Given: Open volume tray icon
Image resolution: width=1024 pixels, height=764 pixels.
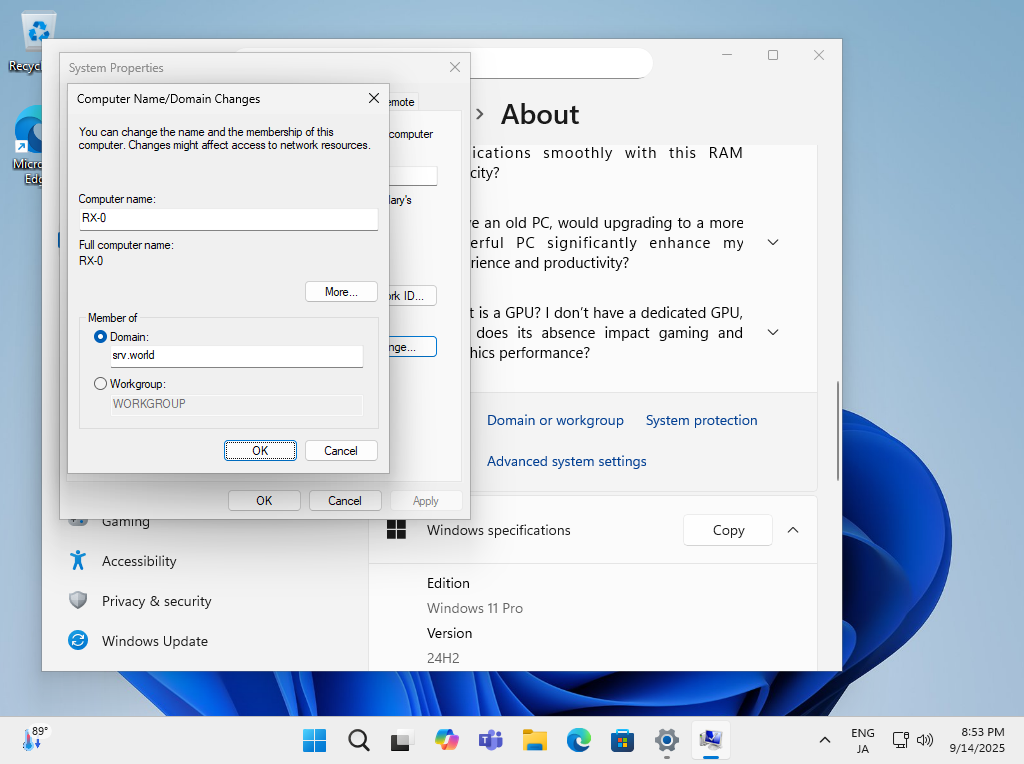Looking at the screenshot, I should 925,740.
